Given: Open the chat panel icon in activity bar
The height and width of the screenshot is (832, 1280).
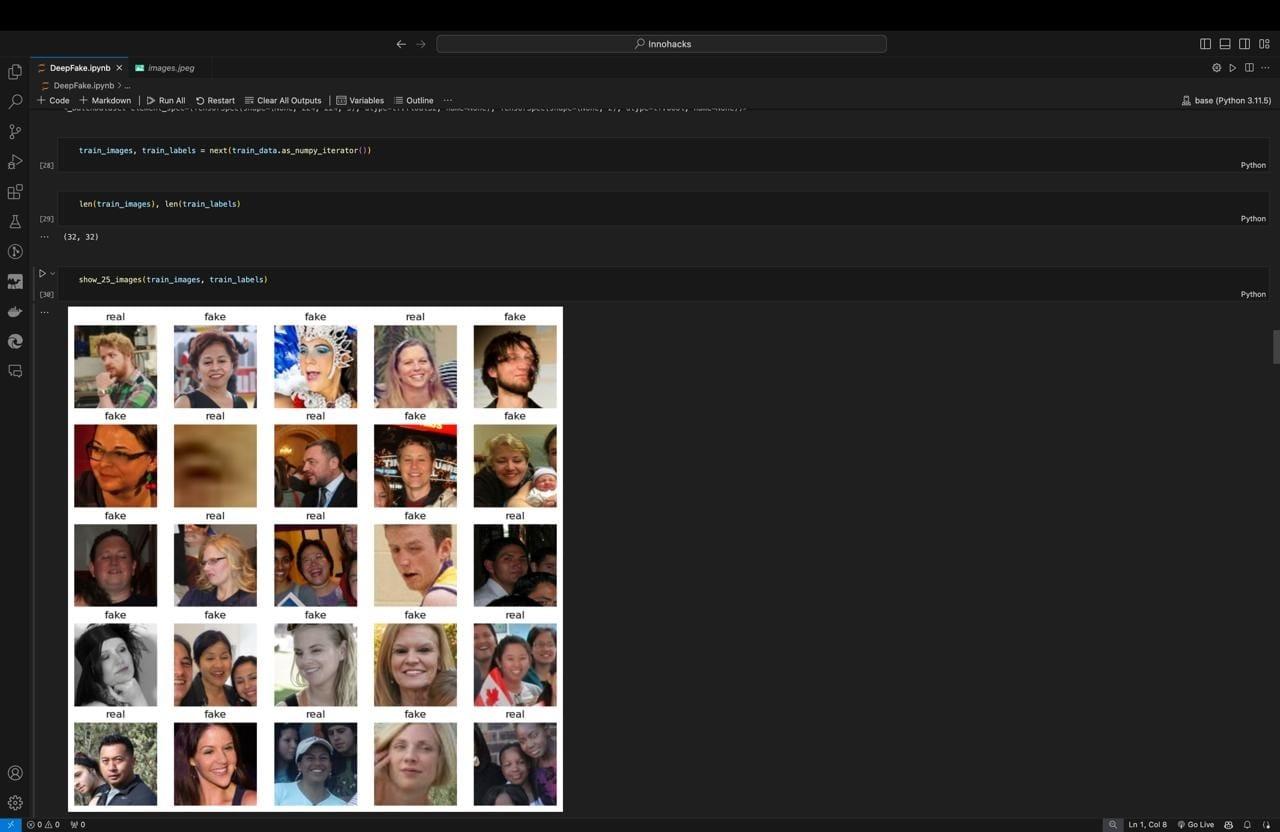Looking at the screenshot, I should point(15,371).
